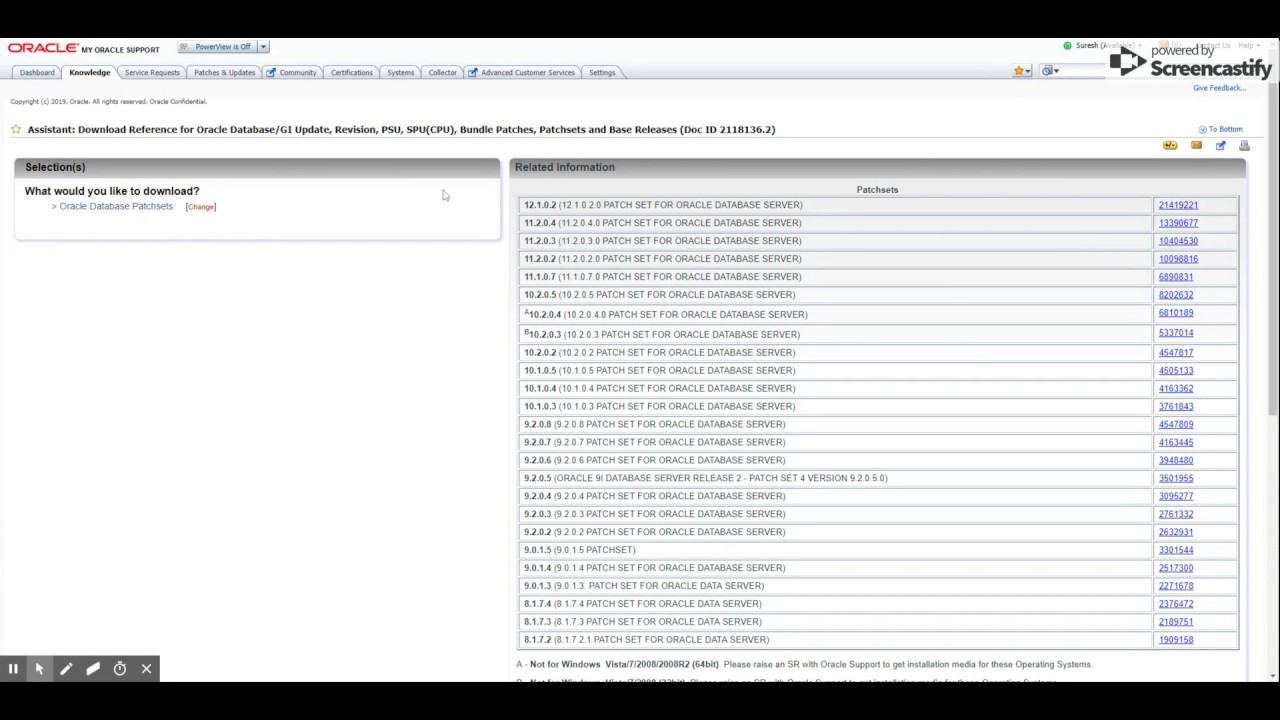Screen dimensions: 1280x720
Task: Open patch 3095277 for 9.2.0.4
Action: 1176,497
